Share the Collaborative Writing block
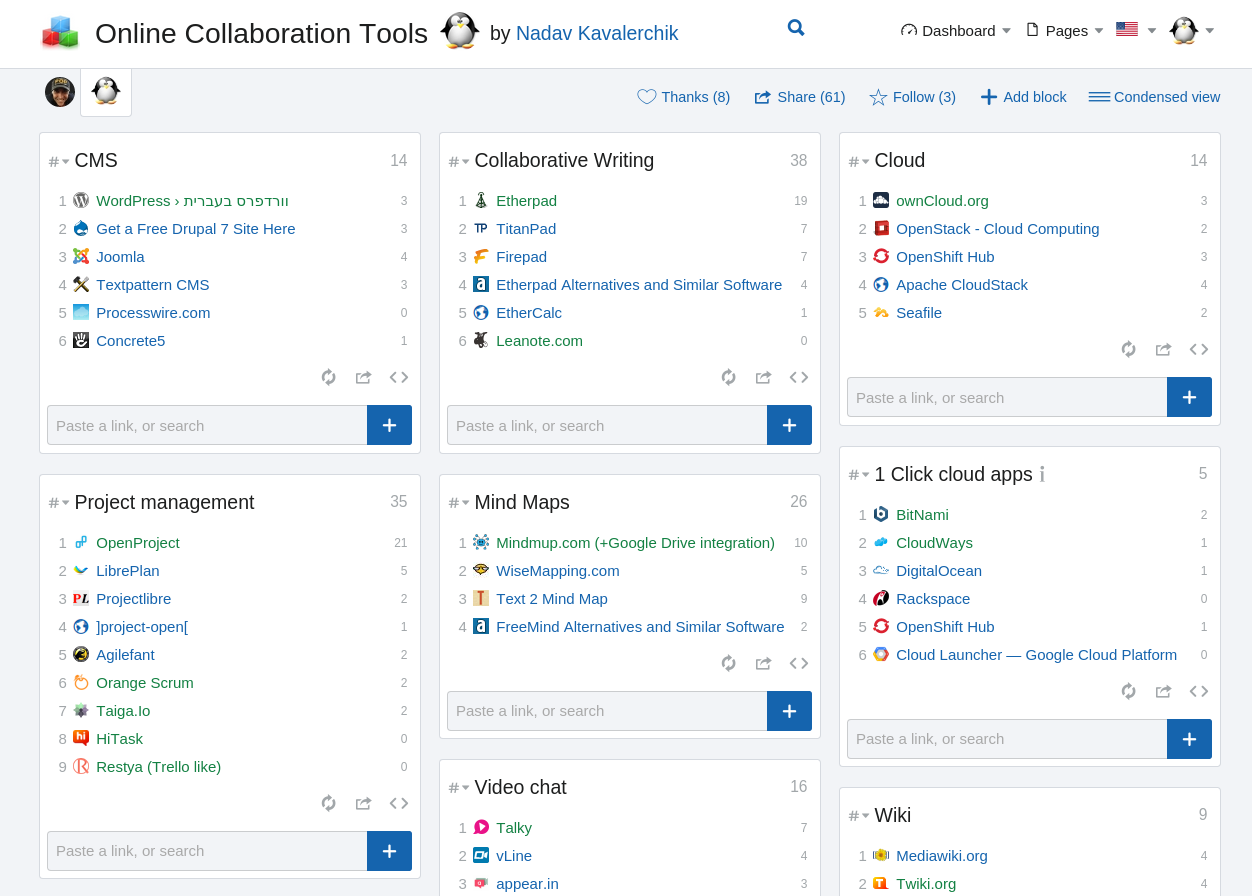Viewport: 1252px width, 896px height. pyautogui.click(x=764, y=377)
